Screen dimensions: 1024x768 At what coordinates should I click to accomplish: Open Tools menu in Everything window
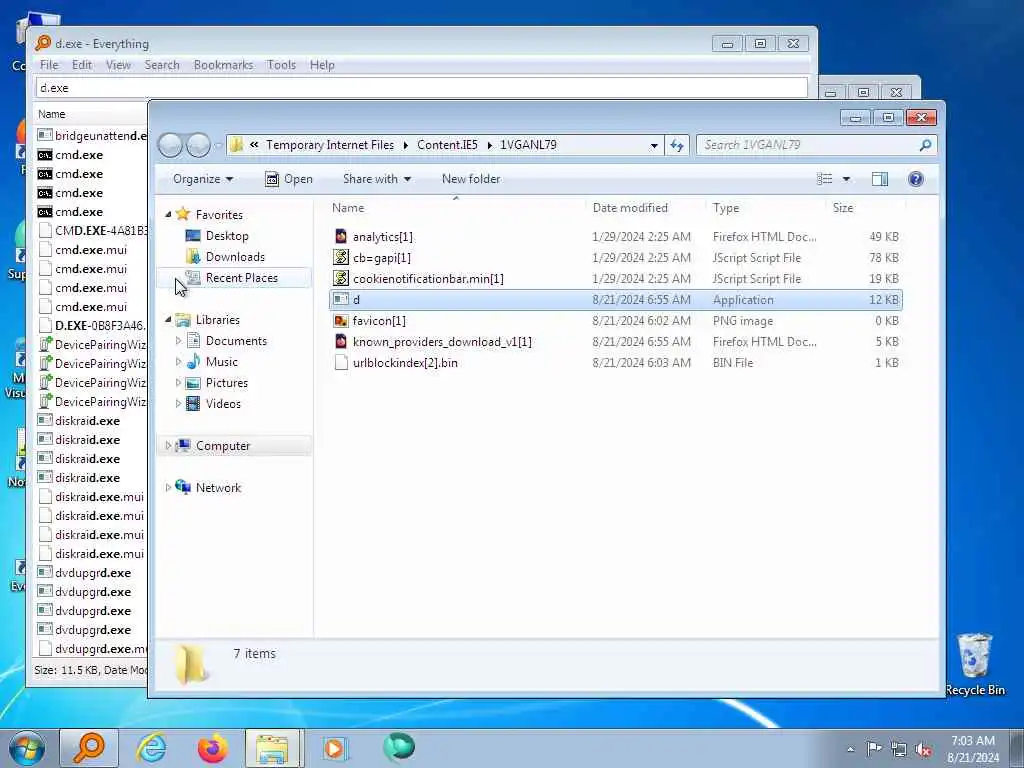tap(281, 65)
